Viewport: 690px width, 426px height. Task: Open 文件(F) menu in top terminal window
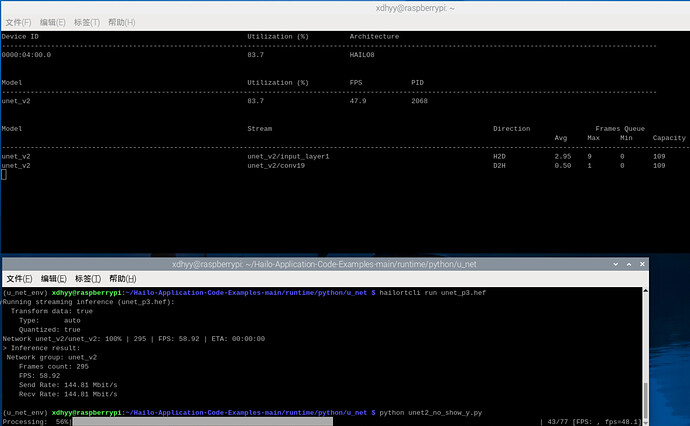coord(18,22)
